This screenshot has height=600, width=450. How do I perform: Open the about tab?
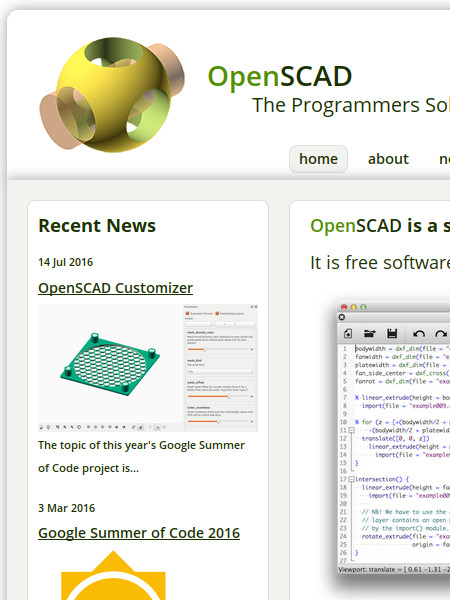pyautogui.click(x=388, y=159)
